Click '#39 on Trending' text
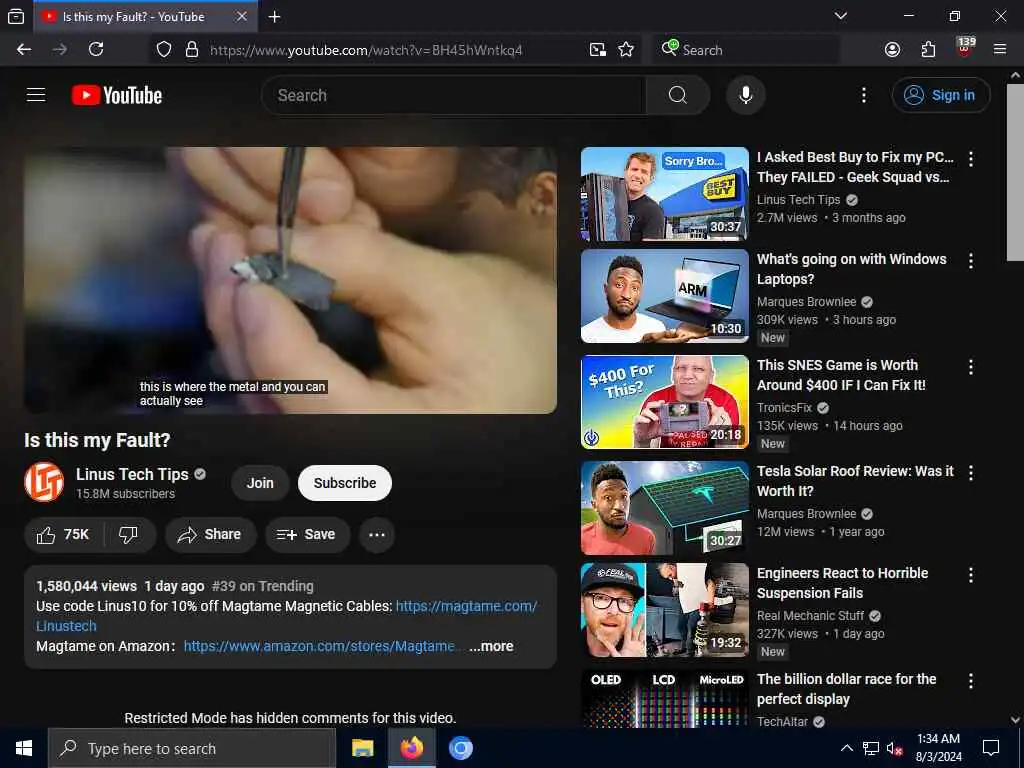The image size is (1024, 768). pyautogui.click(x=263, y=586)
